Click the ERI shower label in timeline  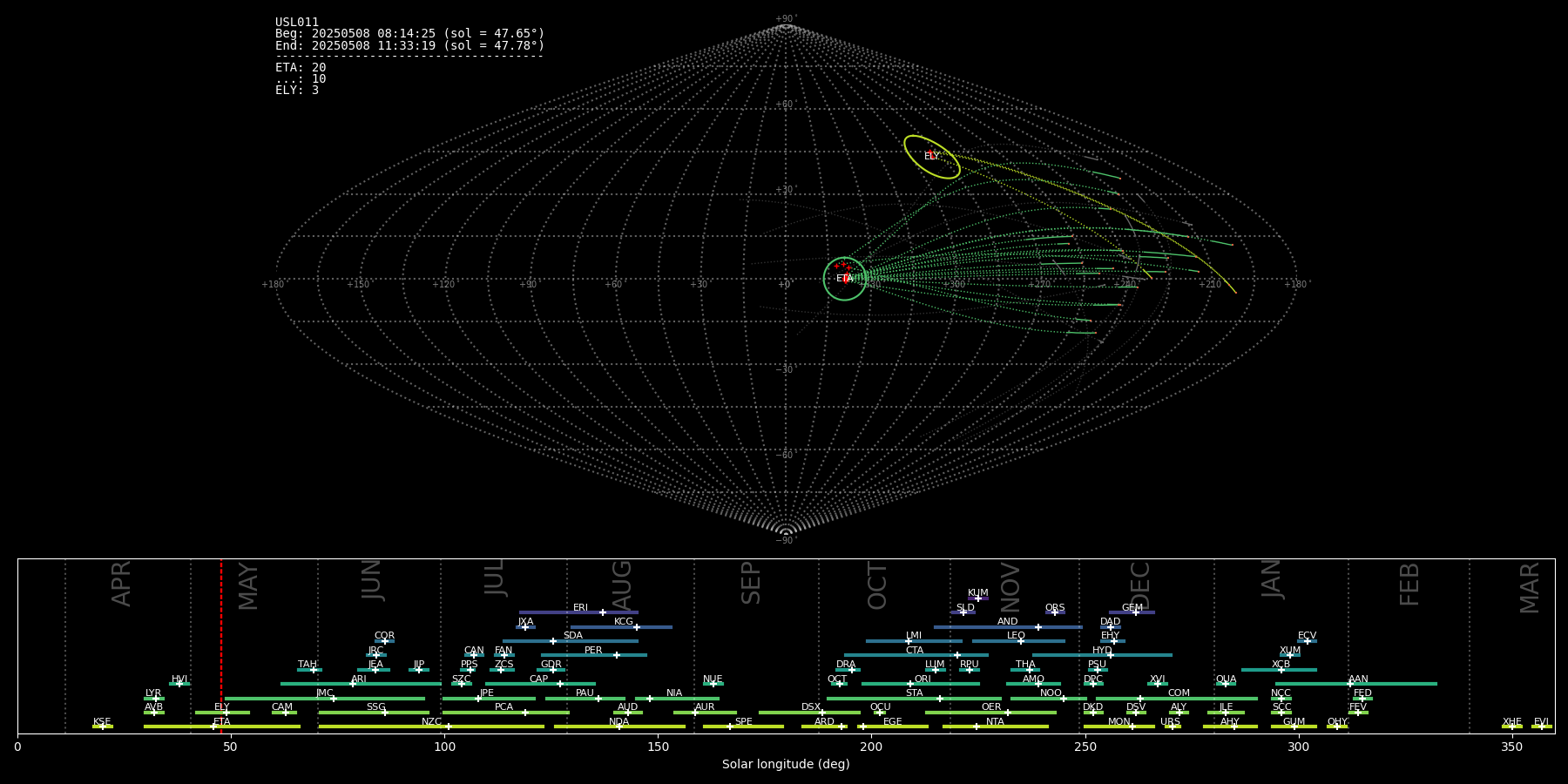click(x=580, y=607)
